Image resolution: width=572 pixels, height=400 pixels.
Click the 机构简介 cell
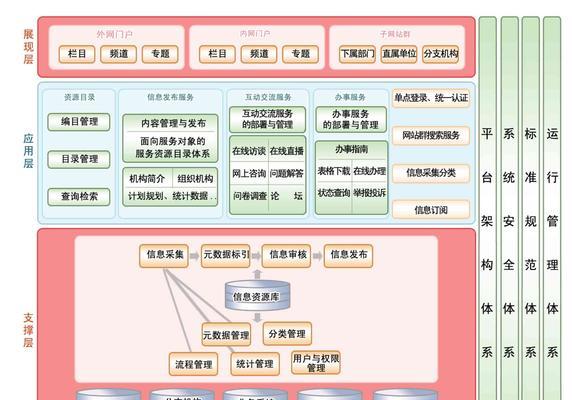click(147, 179)
